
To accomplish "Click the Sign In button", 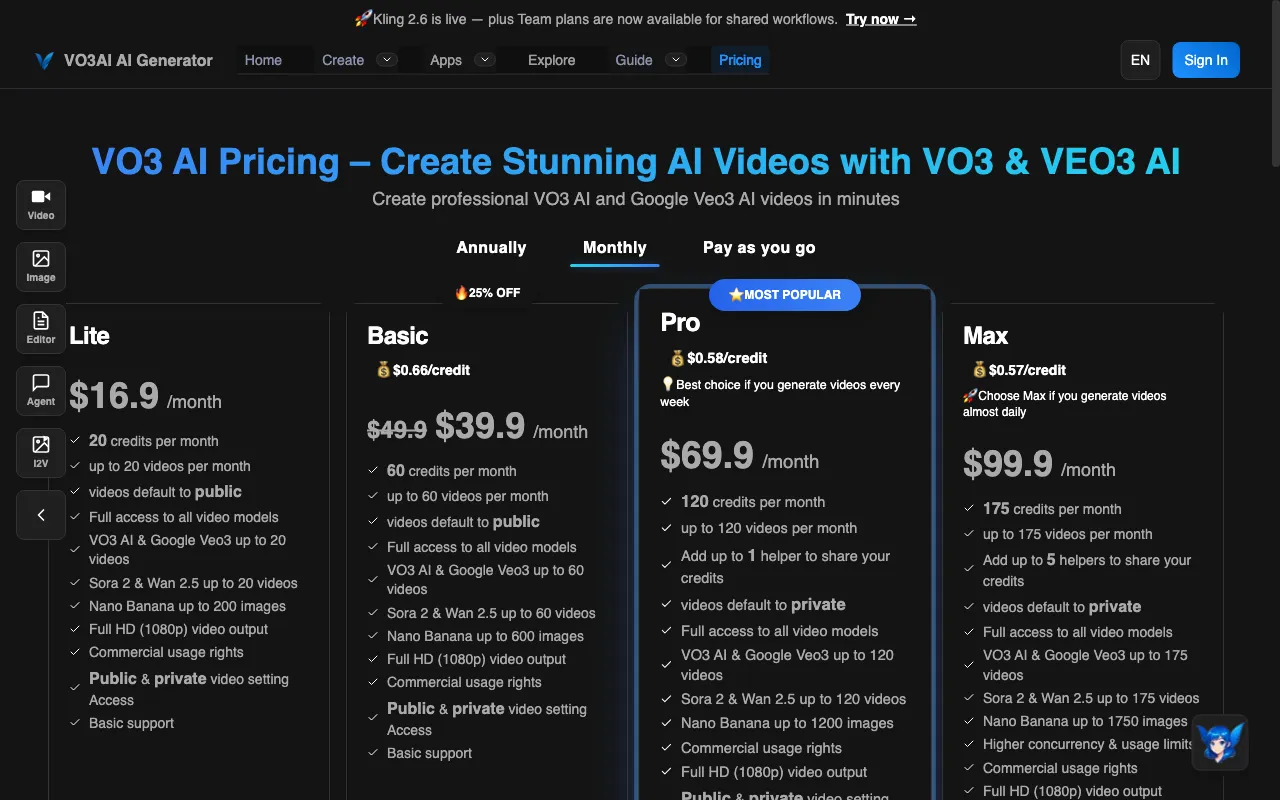I will 1206,60.
